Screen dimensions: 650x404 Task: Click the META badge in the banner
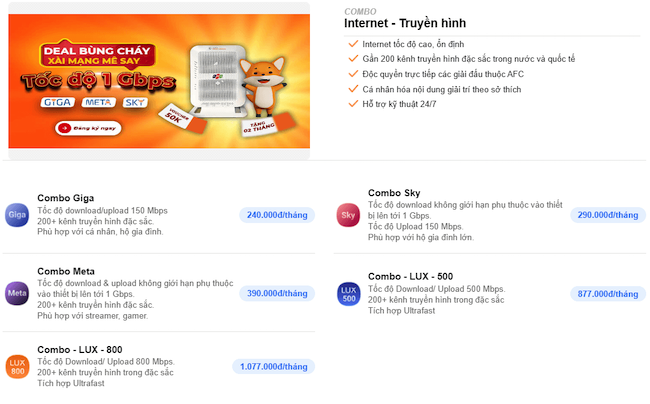(98, 102)
